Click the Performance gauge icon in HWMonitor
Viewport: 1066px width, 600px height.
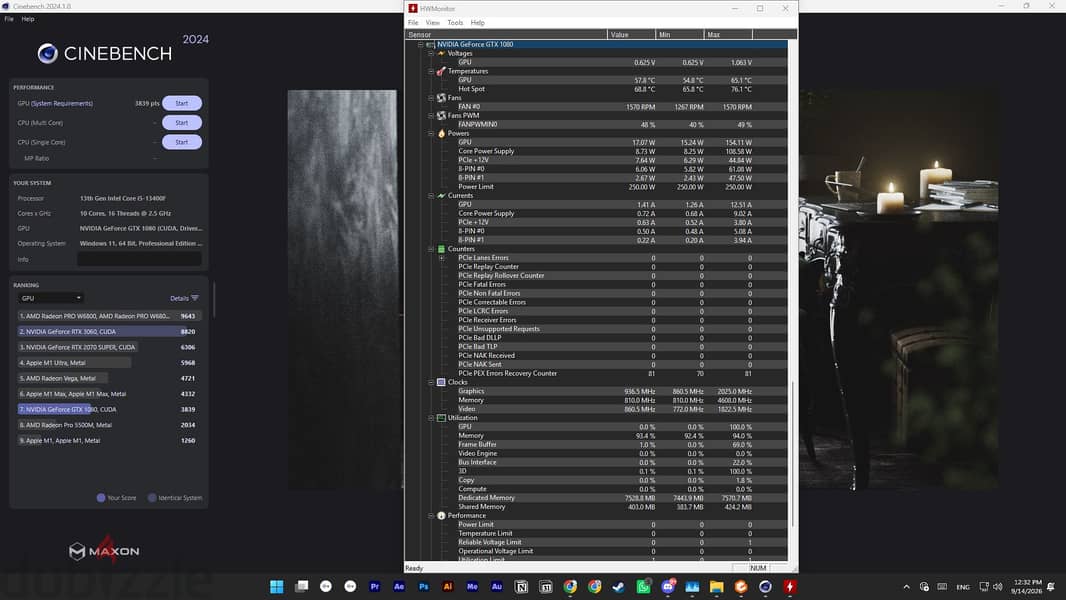(x=441, y=516)
